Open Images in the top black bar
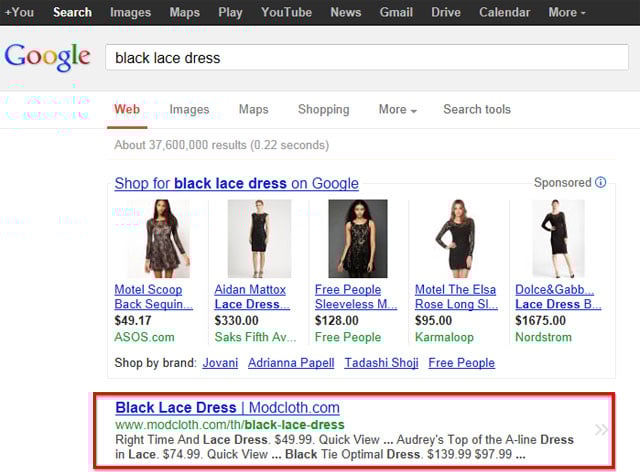 [130, 12]
